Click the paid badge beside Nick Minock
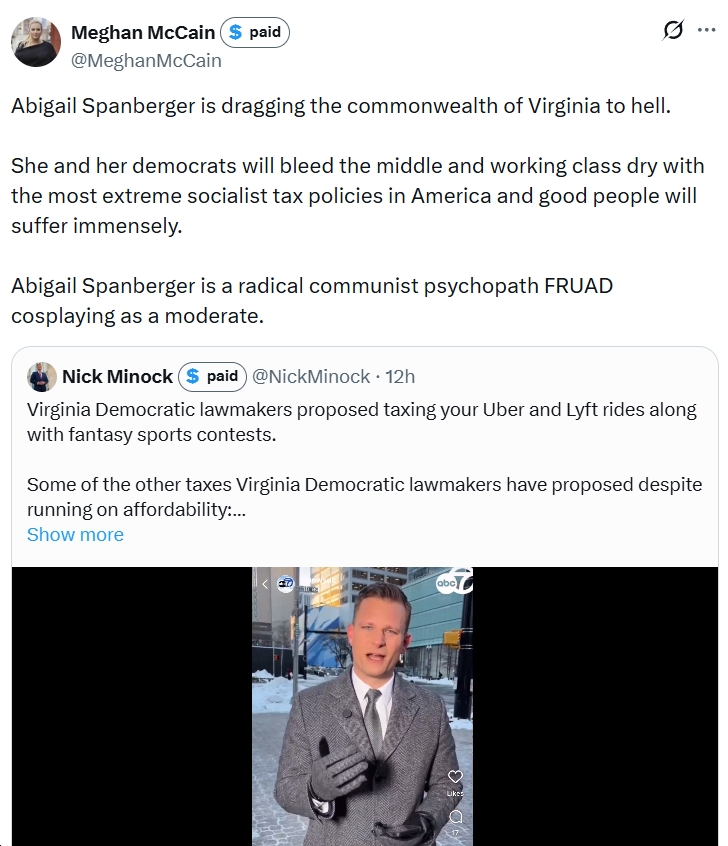 coord(212,376)
